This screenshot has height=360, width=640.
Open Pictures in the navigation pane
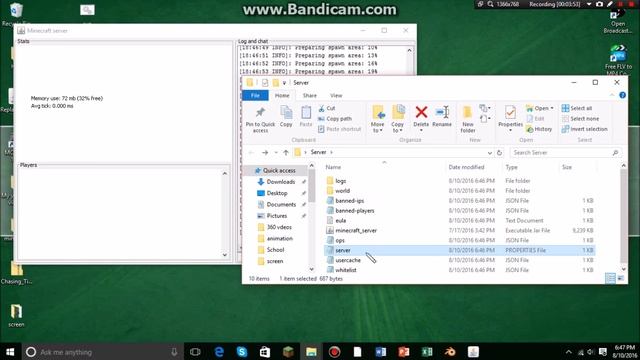[276, 216]
